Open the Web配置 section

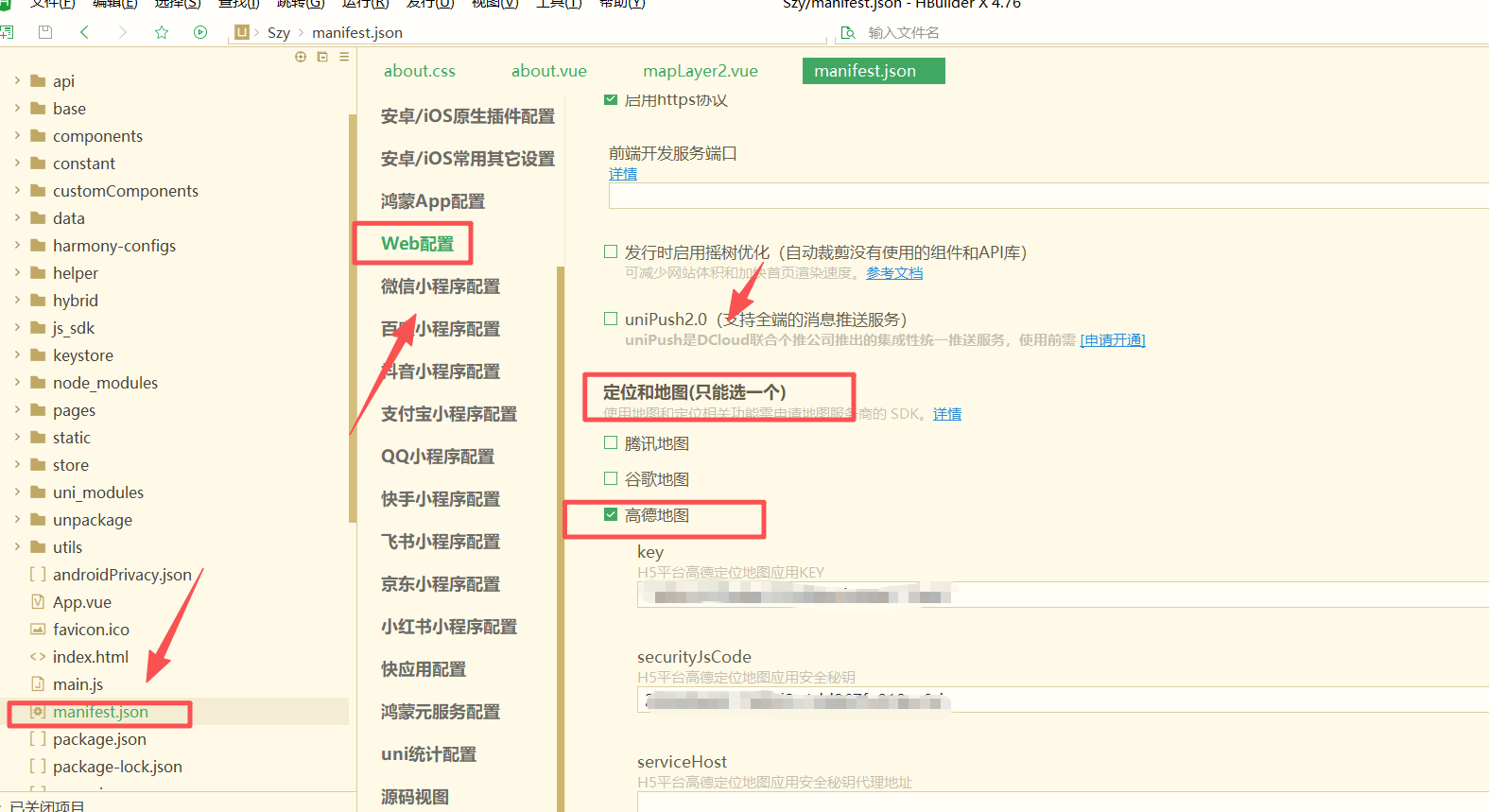417,243
